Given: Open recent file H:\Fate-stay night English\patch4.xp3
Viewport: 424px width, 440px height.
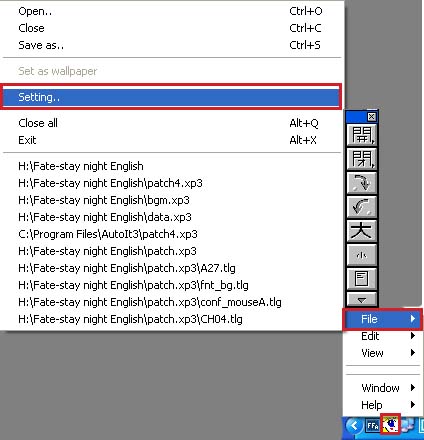Looking at the screenshot, I should [172, 183].
